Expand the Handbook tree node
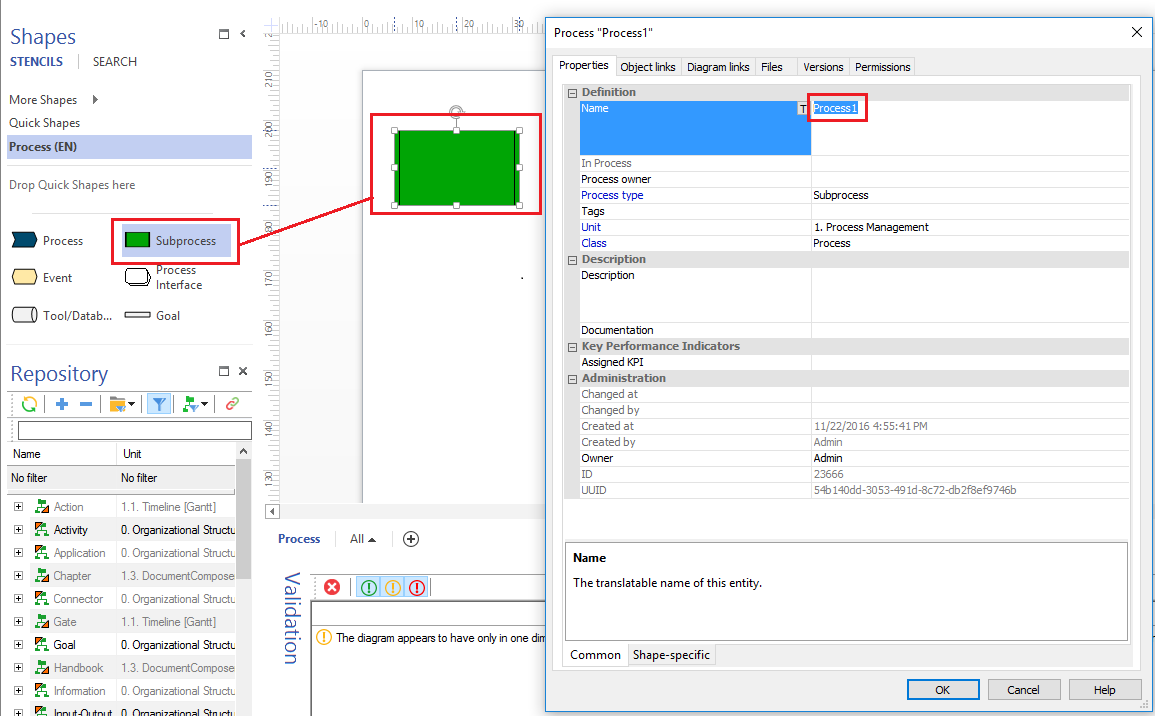The height and width of the screenshot is (716, 1155). [18, 667]
